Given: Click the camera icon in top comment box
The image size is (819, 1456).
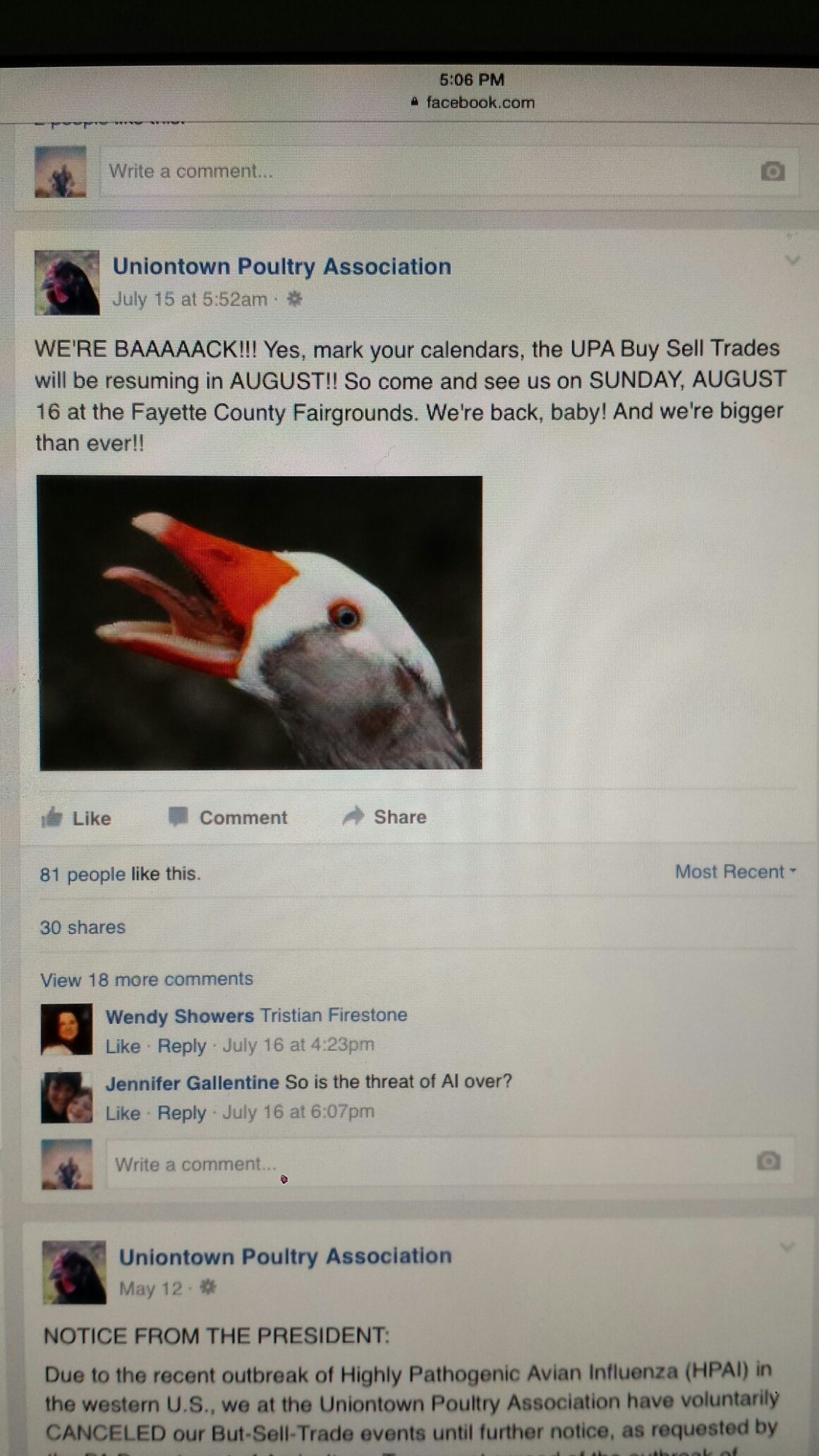Looking at the screenshot, I should (x=772, y=172).
